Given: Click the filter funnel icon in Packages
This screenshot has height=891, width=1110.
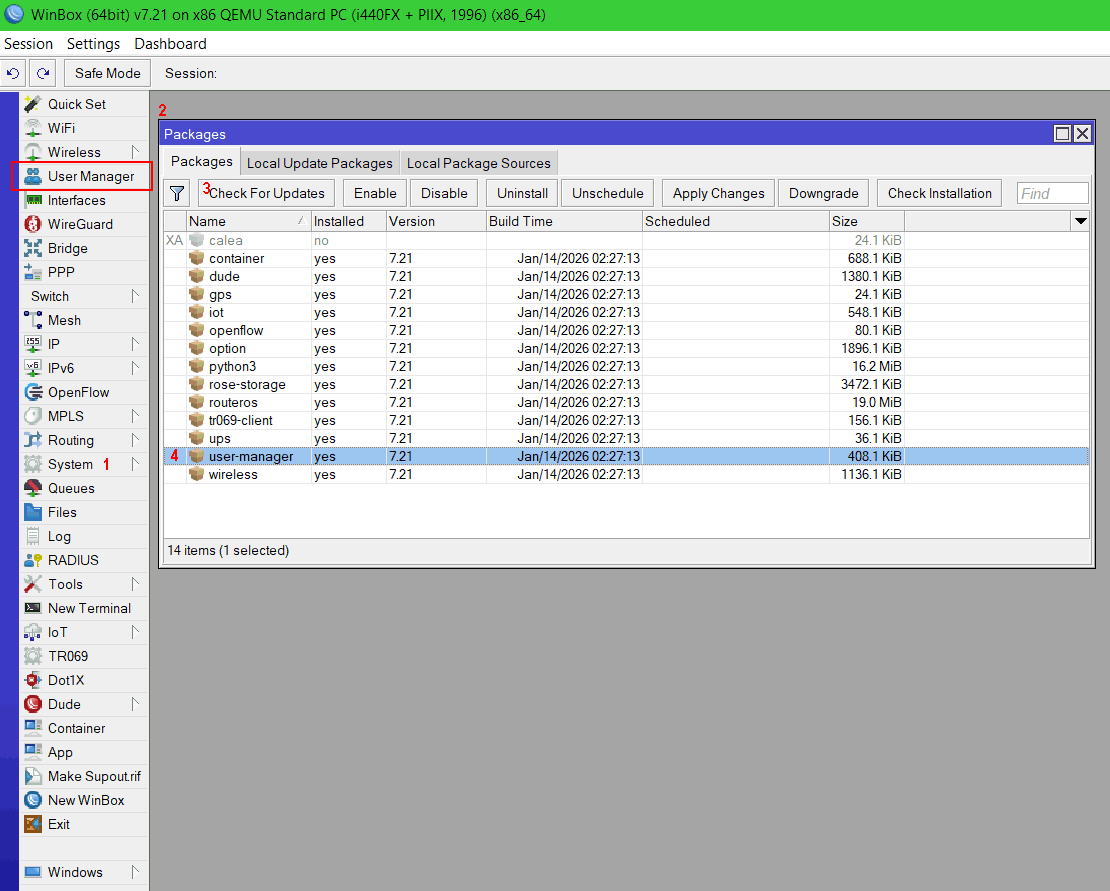Looking at the screenshot, I should point(177,194).
